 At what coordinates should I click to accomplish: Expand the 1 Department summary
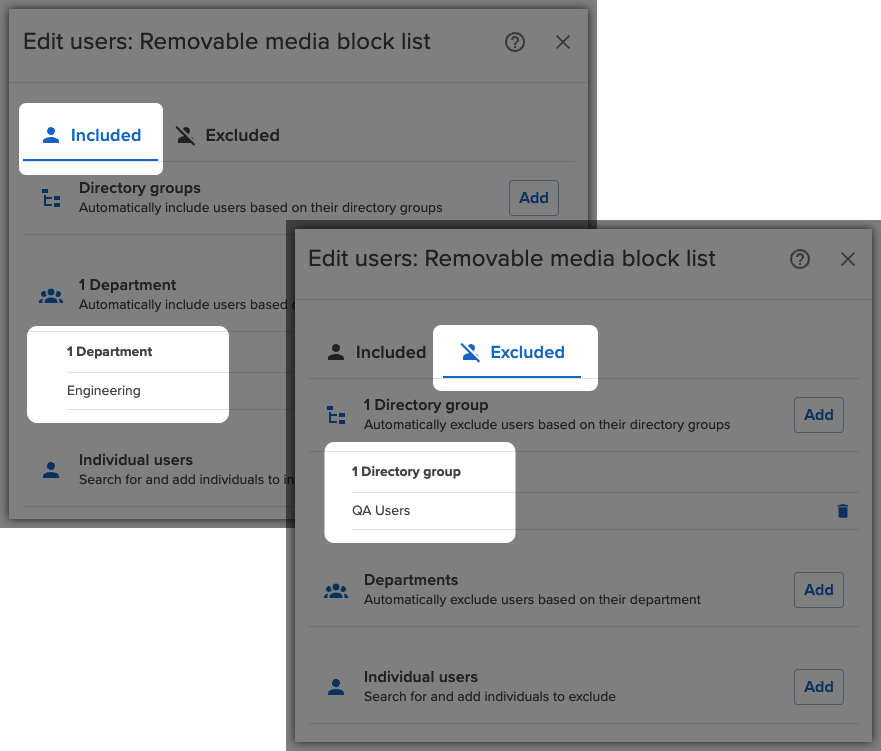click(111, 351)
